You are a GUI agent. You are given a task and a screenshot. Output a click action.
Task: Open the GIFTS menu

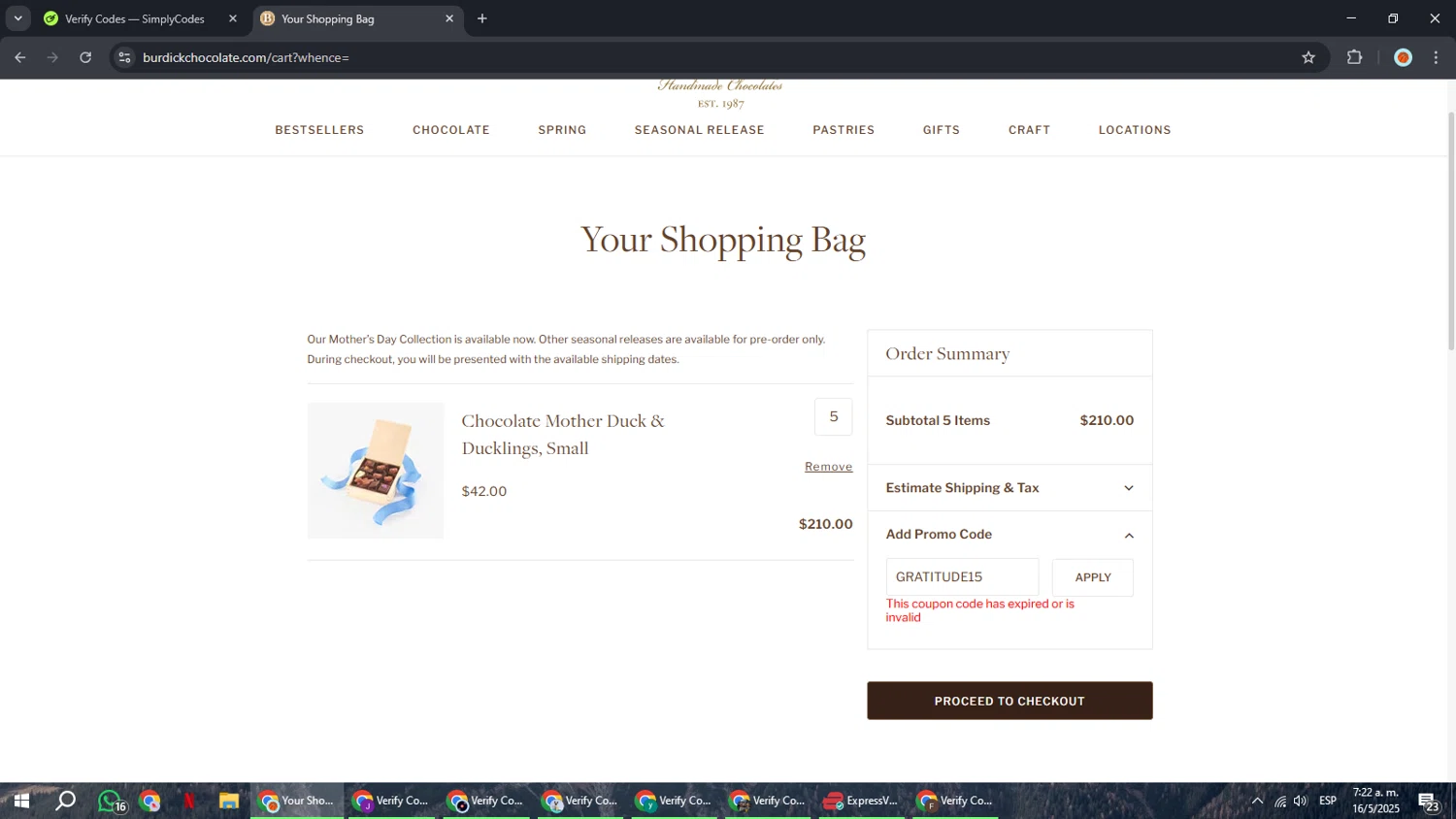(942, 130)
